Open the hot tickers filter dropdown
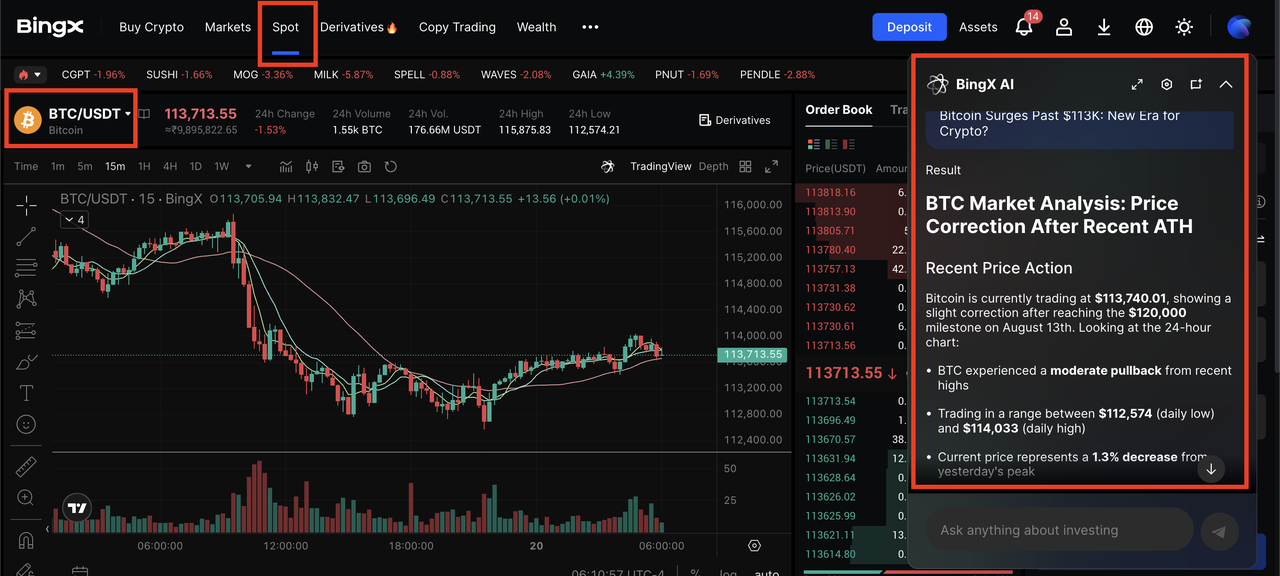This screenshot has width=1280, height=576. (x=30, y=75)
